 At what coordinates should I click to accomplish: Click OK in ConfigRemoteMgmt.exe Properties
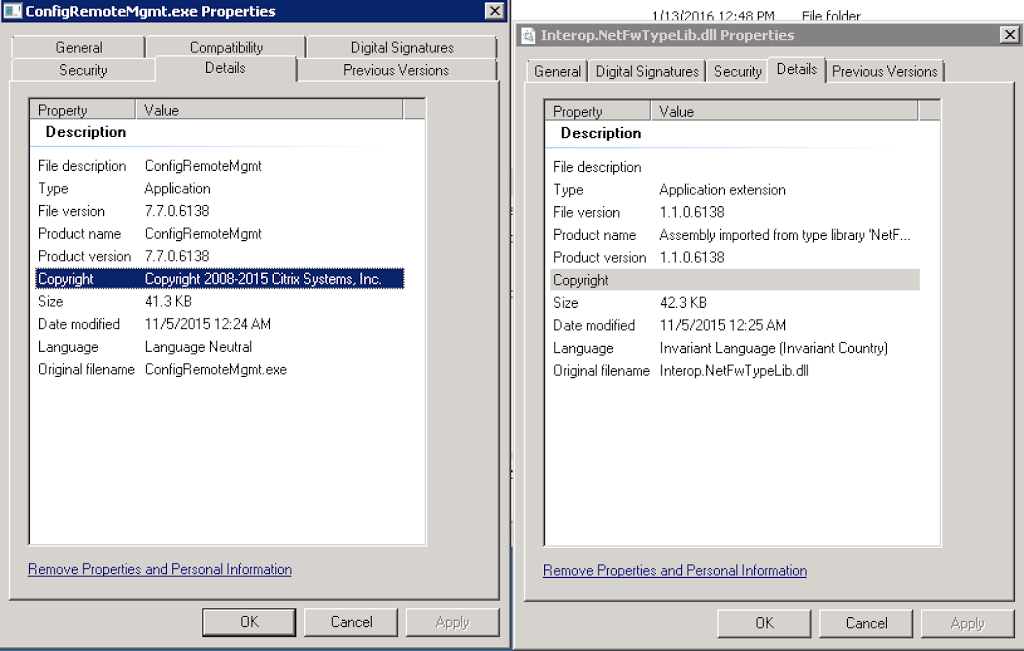(x=249, y=622)
